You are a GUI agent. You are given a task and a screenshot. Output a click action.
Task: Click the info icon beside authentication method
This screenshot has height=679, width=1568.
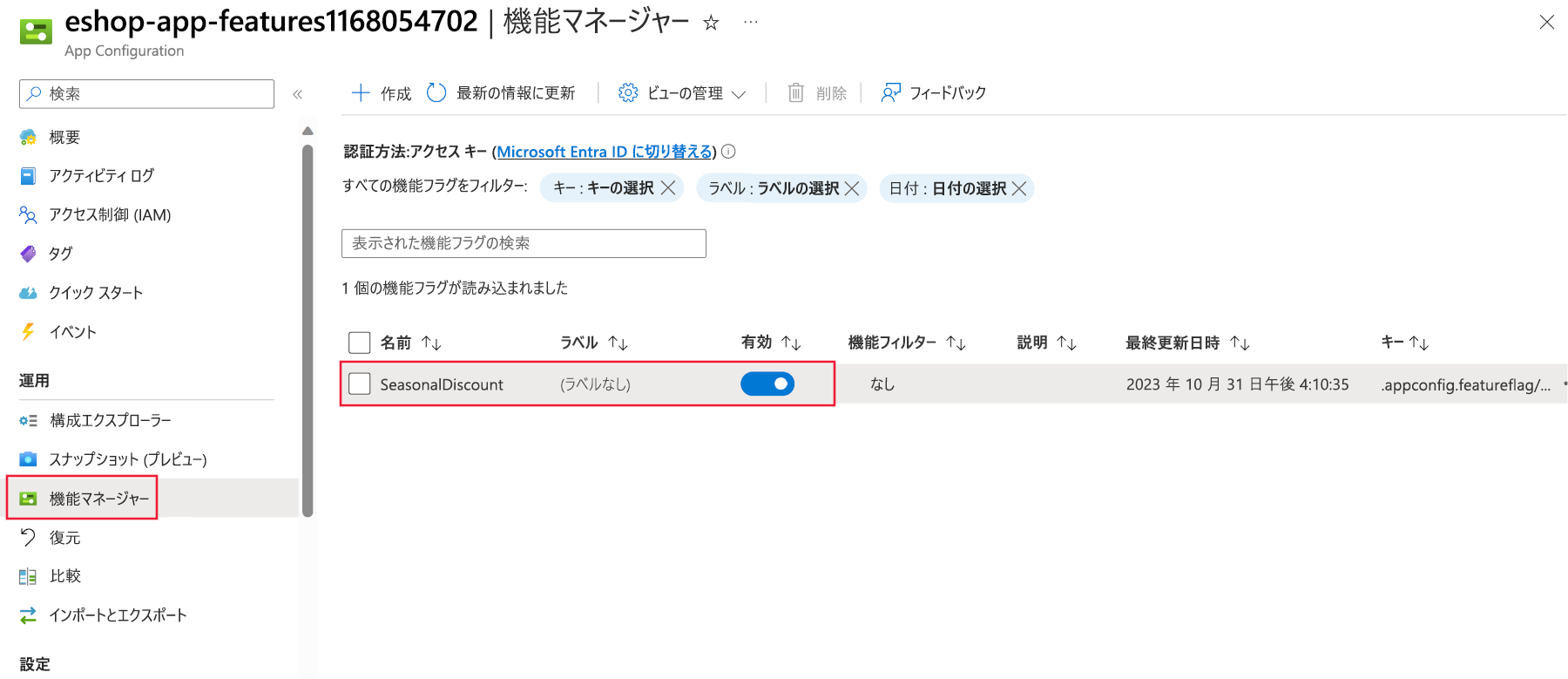[728, 152]
